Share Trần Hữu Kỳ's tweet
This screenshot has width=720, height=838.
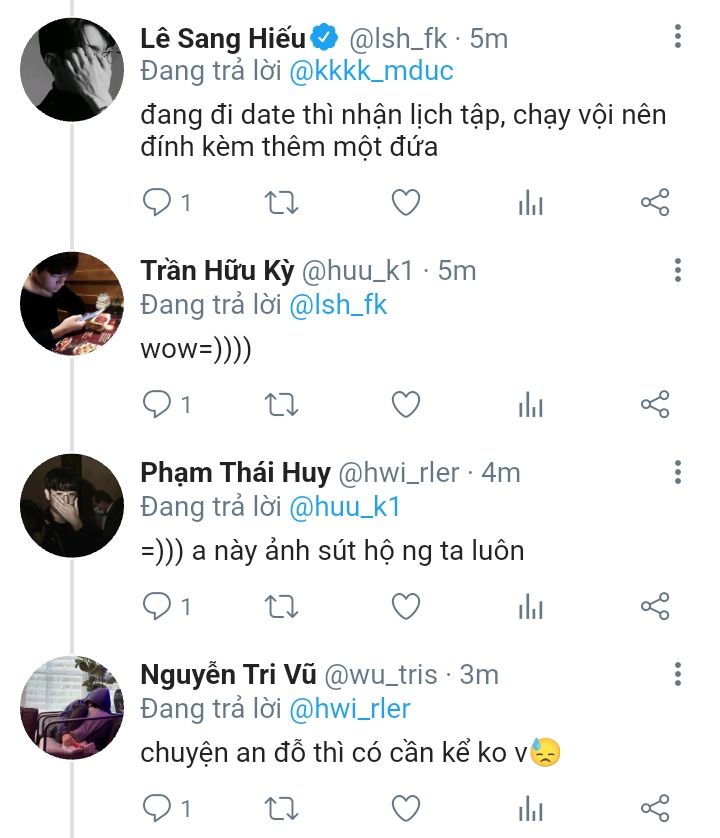654,405
